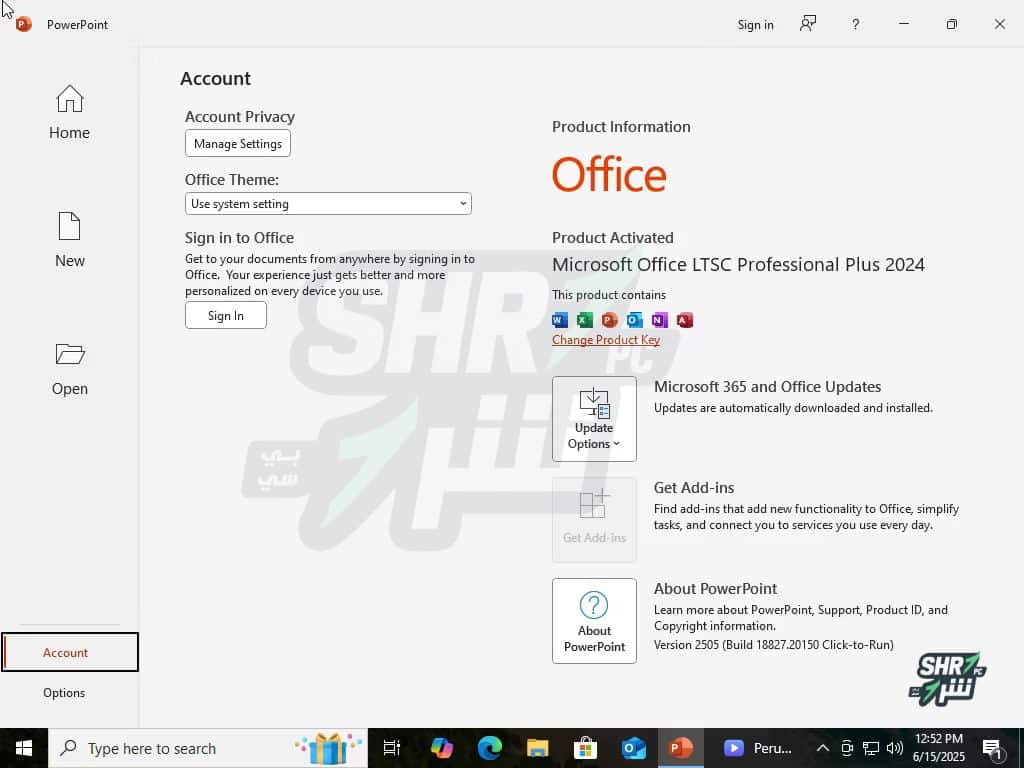Minimize the PowerPoint window
This screenshot has width=1024, height=768.
coord(904,24)
